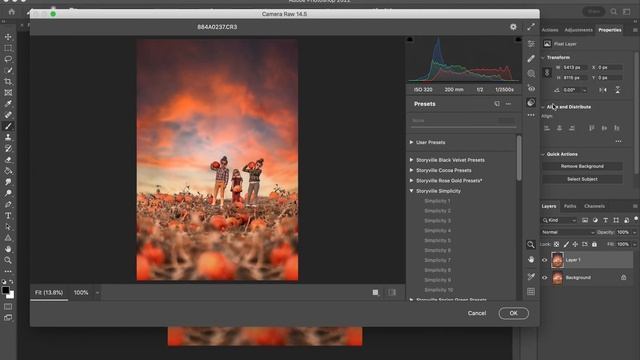Select the Pen tool
This screenshot has height=360, width=640.
point(8,204)
